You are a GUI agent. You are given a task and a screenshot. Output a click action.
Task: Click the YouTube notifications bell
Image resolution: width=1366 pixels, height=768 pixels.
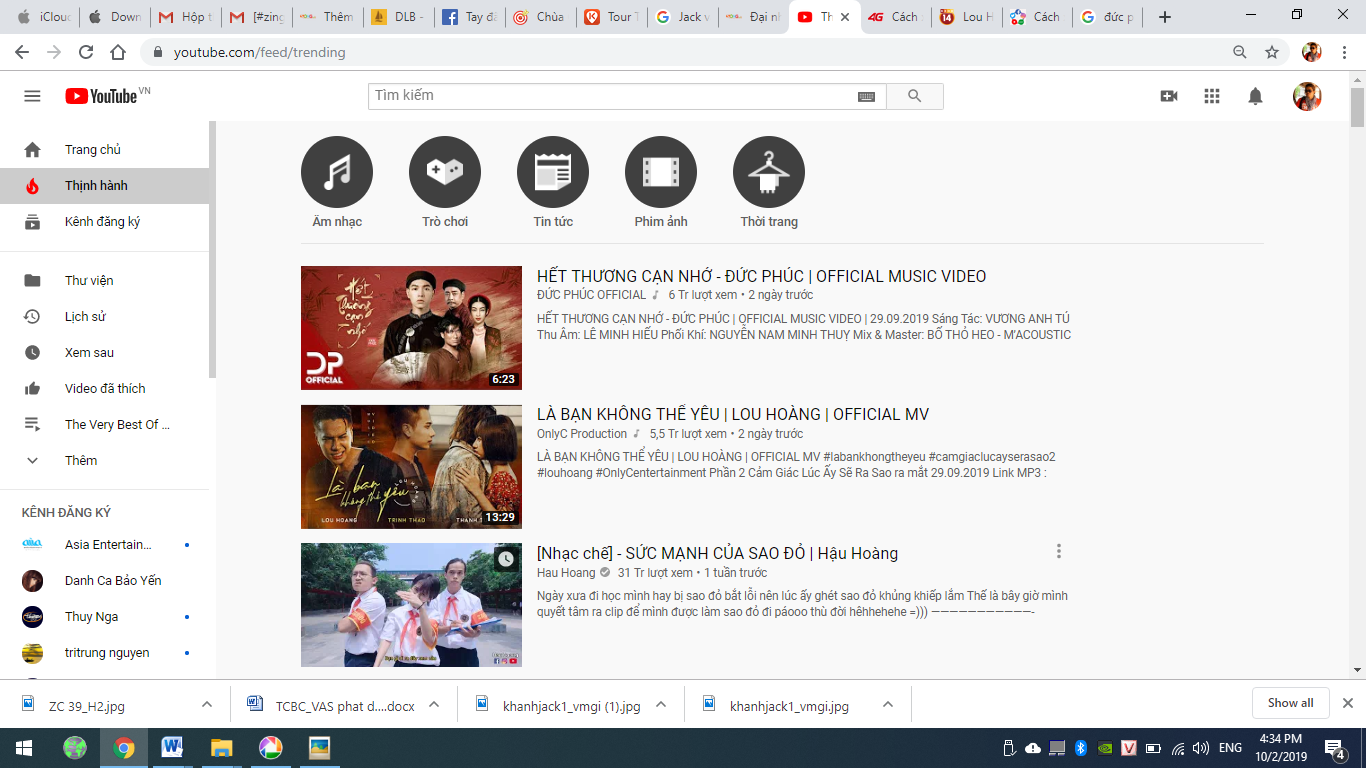pyautogui.click(x=1255, y=96)
